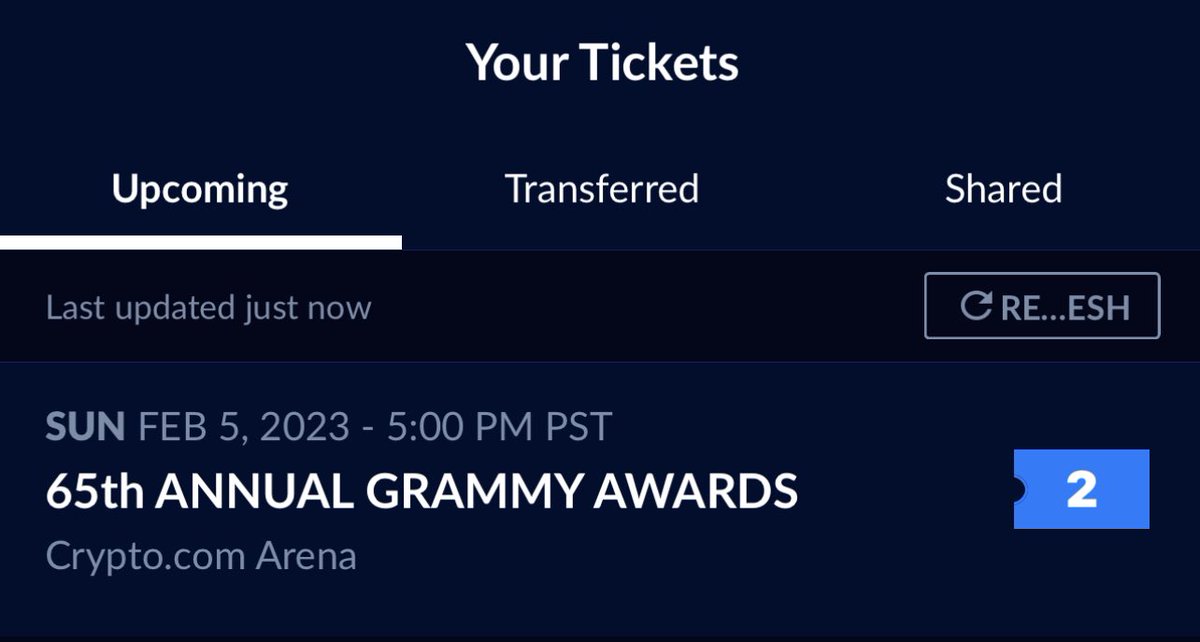
Task: Click the number 2 ticket count
Action: coord(1082,489)
